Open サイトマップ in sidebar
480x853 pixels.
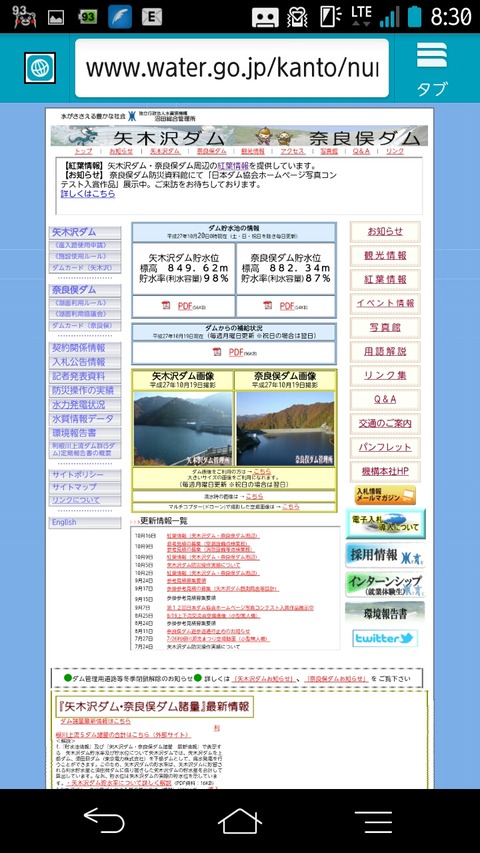click(x=85, y=487)
